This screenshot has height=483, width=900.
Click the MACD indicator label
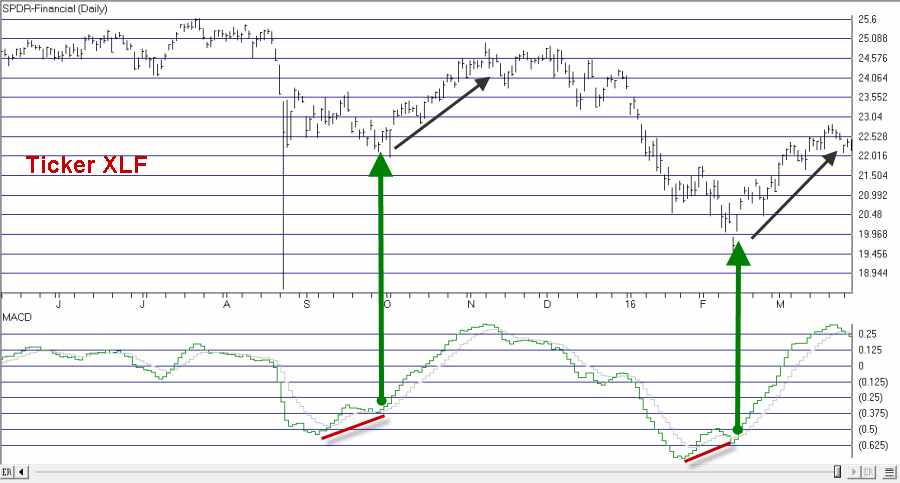17,317
